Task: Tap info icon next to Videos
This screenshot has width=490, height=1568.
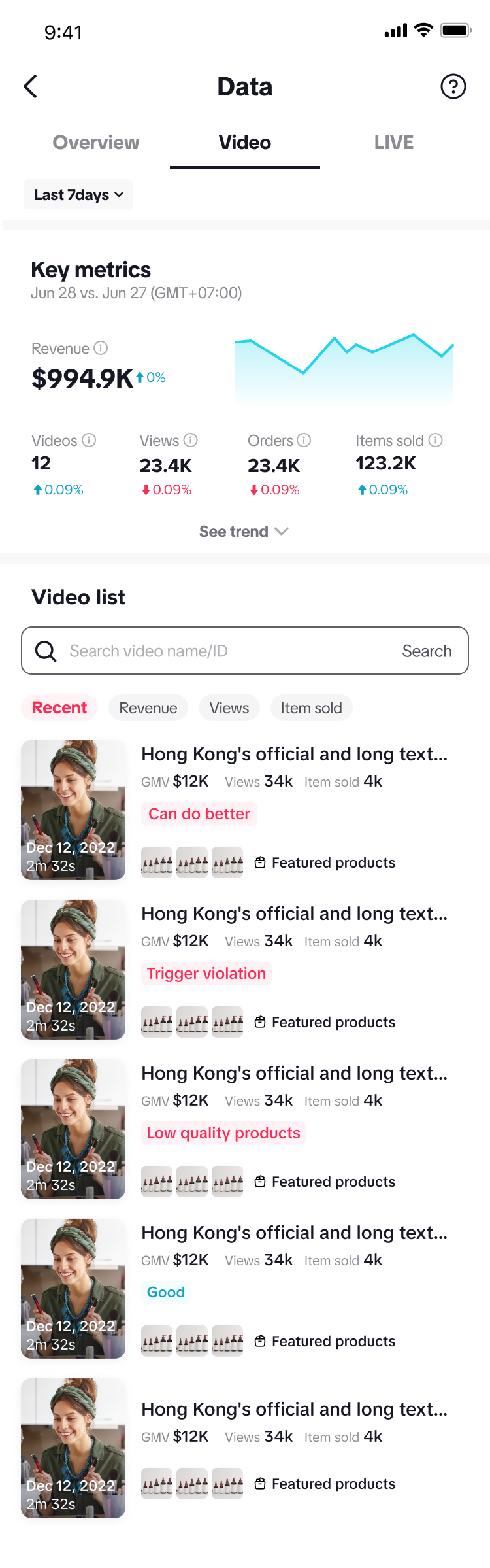Action: pos(89,440)
